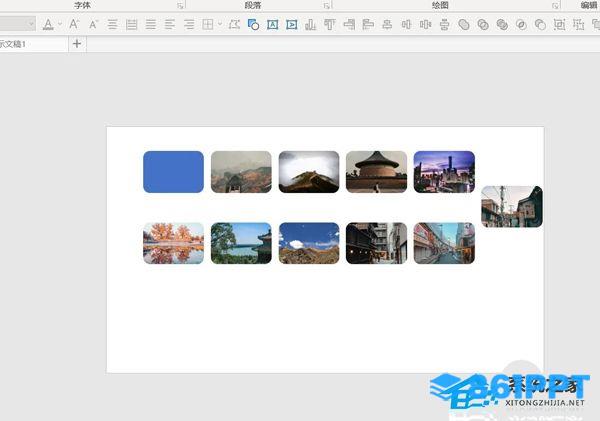Apply justify text alignment icon
The image size is (600, 421).
pos(151,24)
